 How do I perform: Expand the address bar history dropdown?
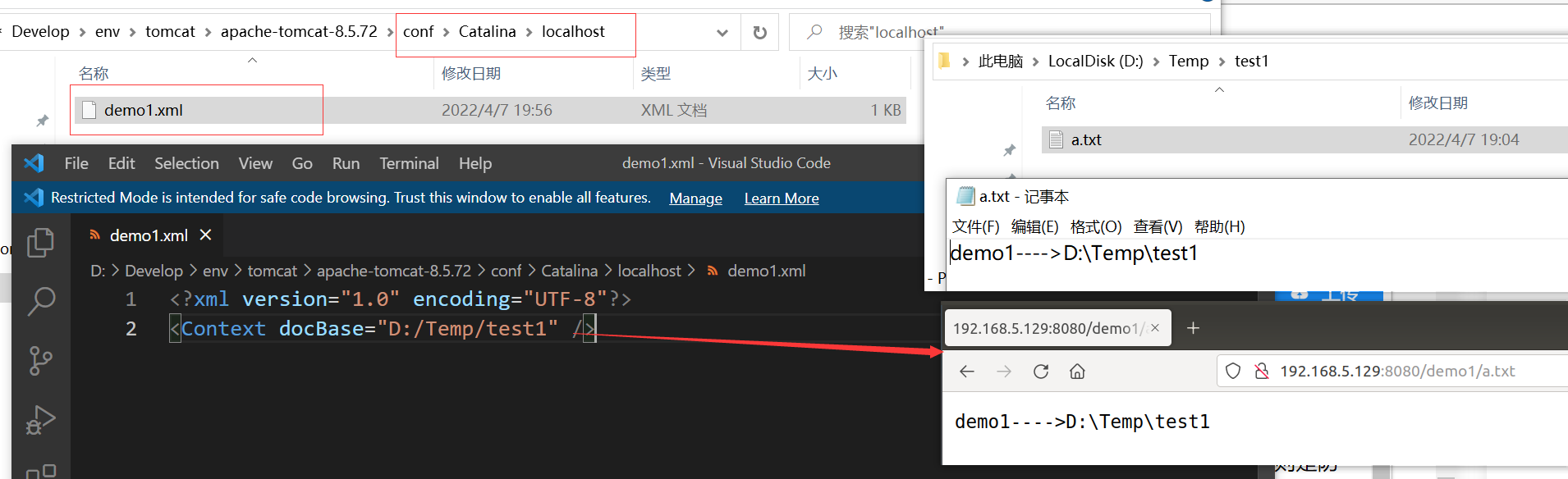pos(722,33)
